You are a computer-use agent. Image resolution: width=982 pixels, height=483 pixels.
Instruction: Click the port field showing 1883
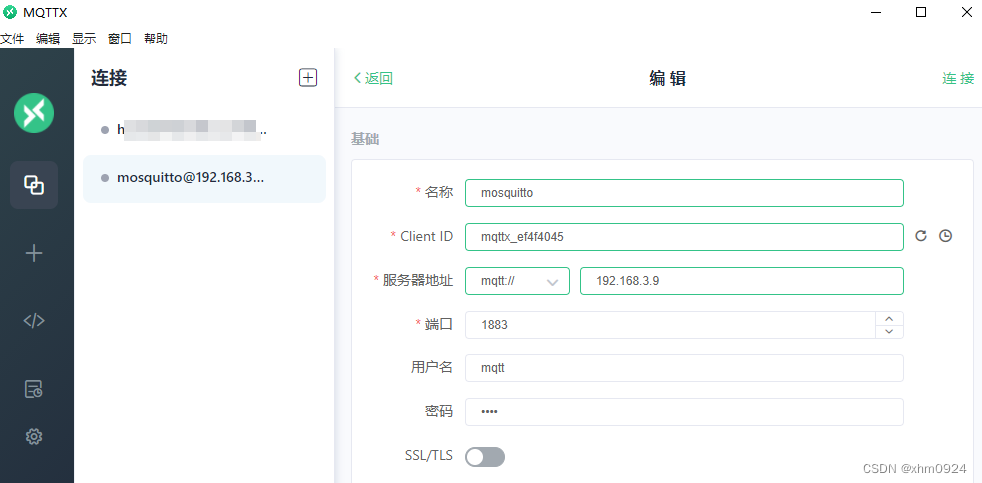(x=670, y=325)
